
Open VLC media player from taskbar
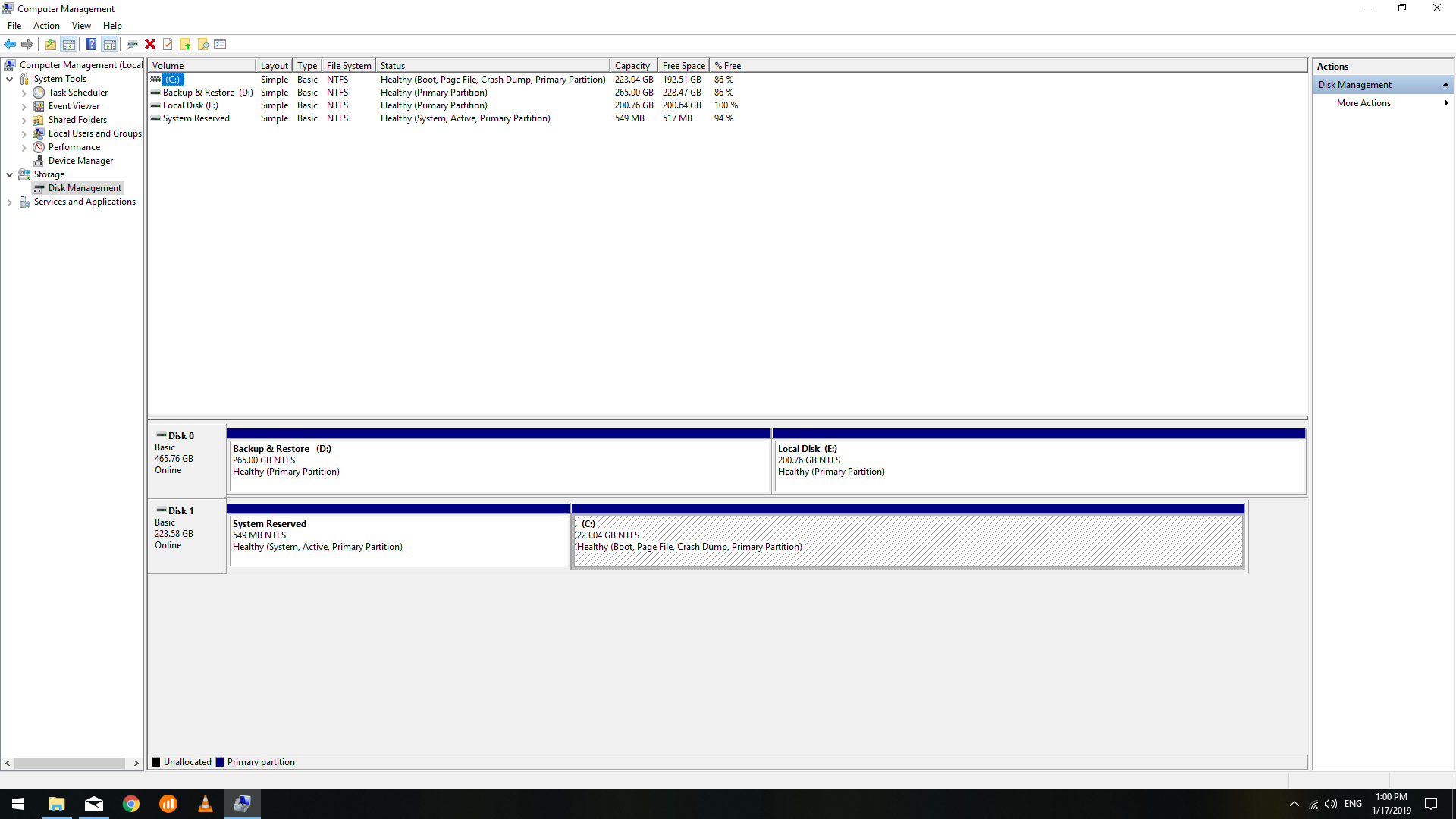coord(205,804)
